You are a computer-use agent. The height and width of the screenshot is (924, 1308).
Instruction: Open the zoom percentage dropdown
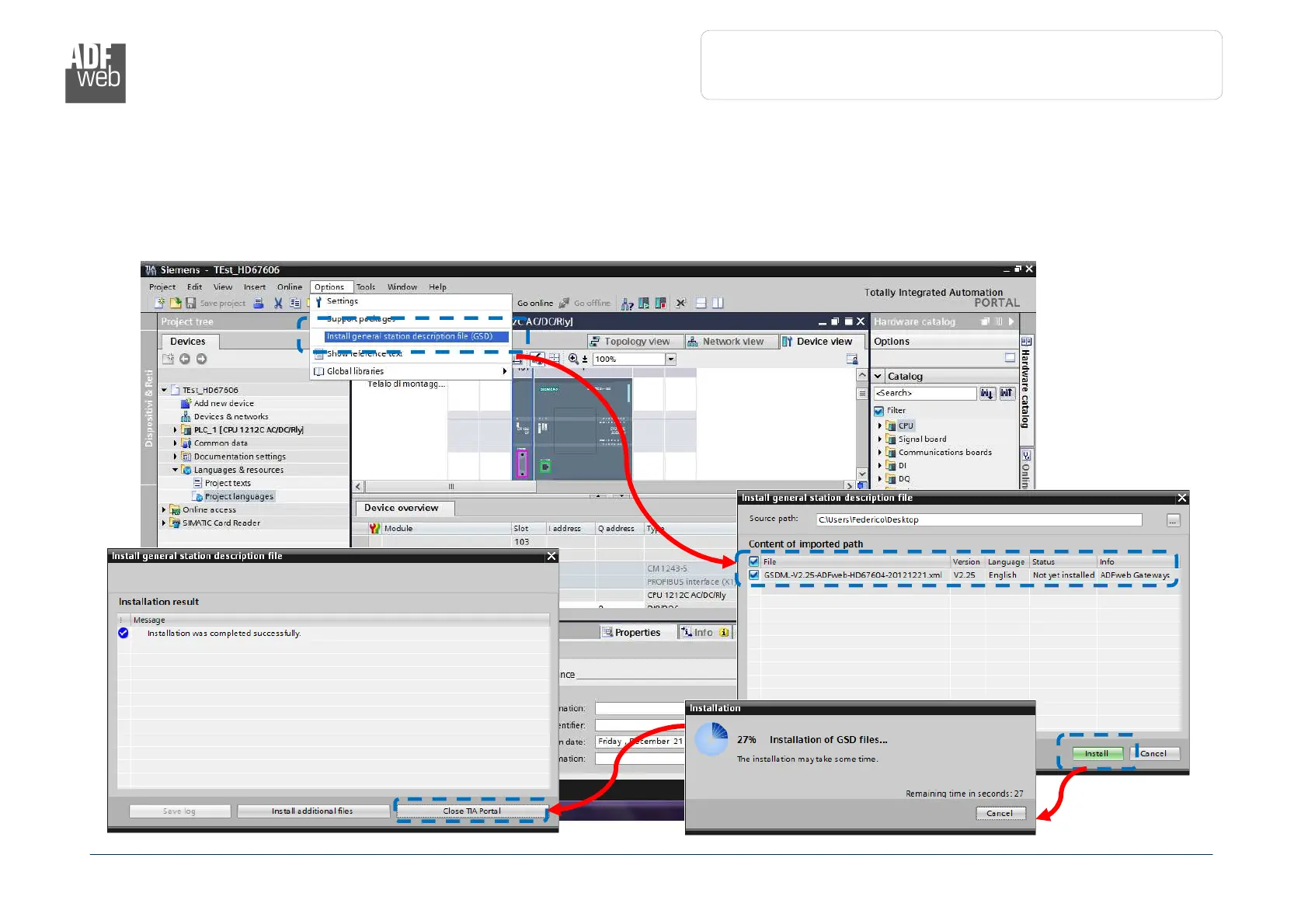pyautogui.click(x=671, y=359)
